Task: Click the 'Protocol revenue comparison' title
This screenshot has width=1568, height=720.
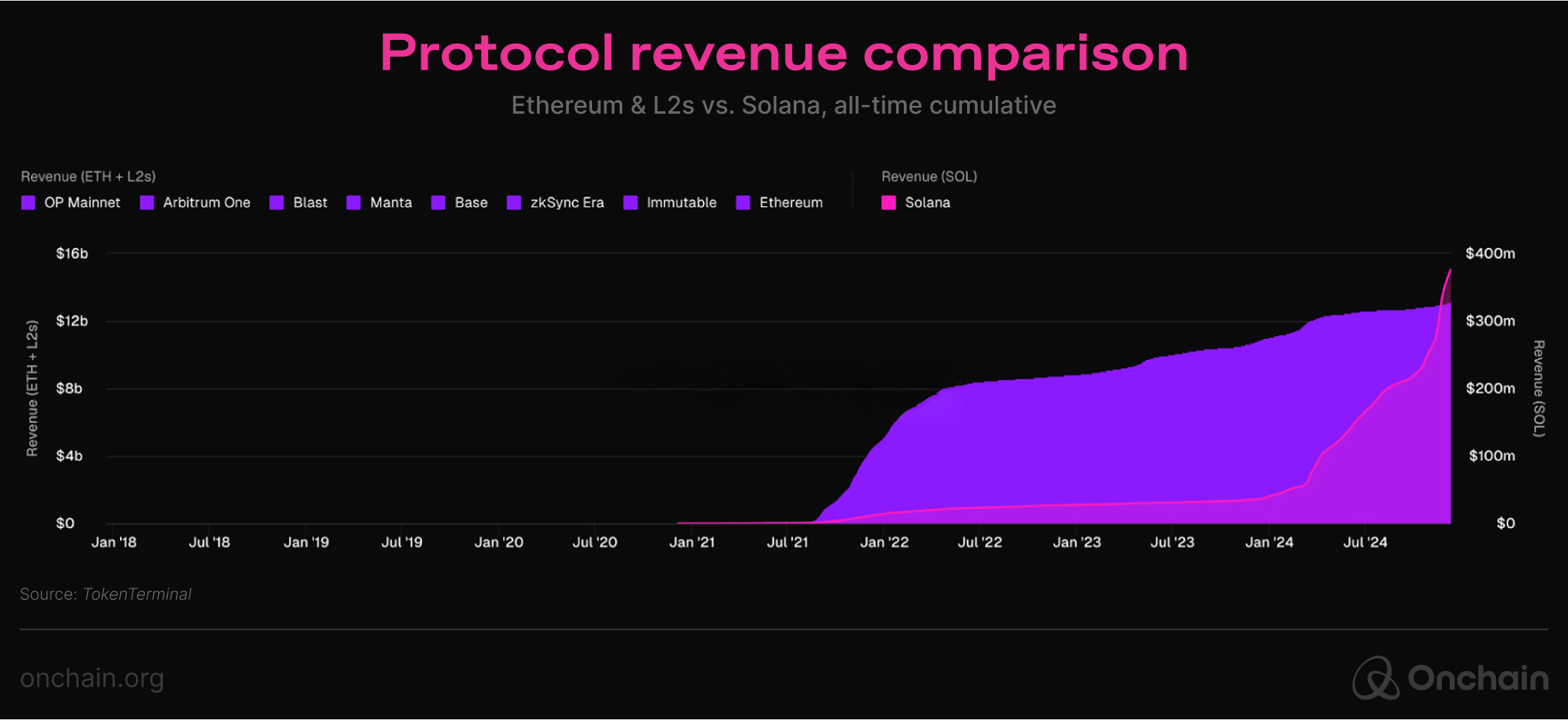Action: point(784,53)
